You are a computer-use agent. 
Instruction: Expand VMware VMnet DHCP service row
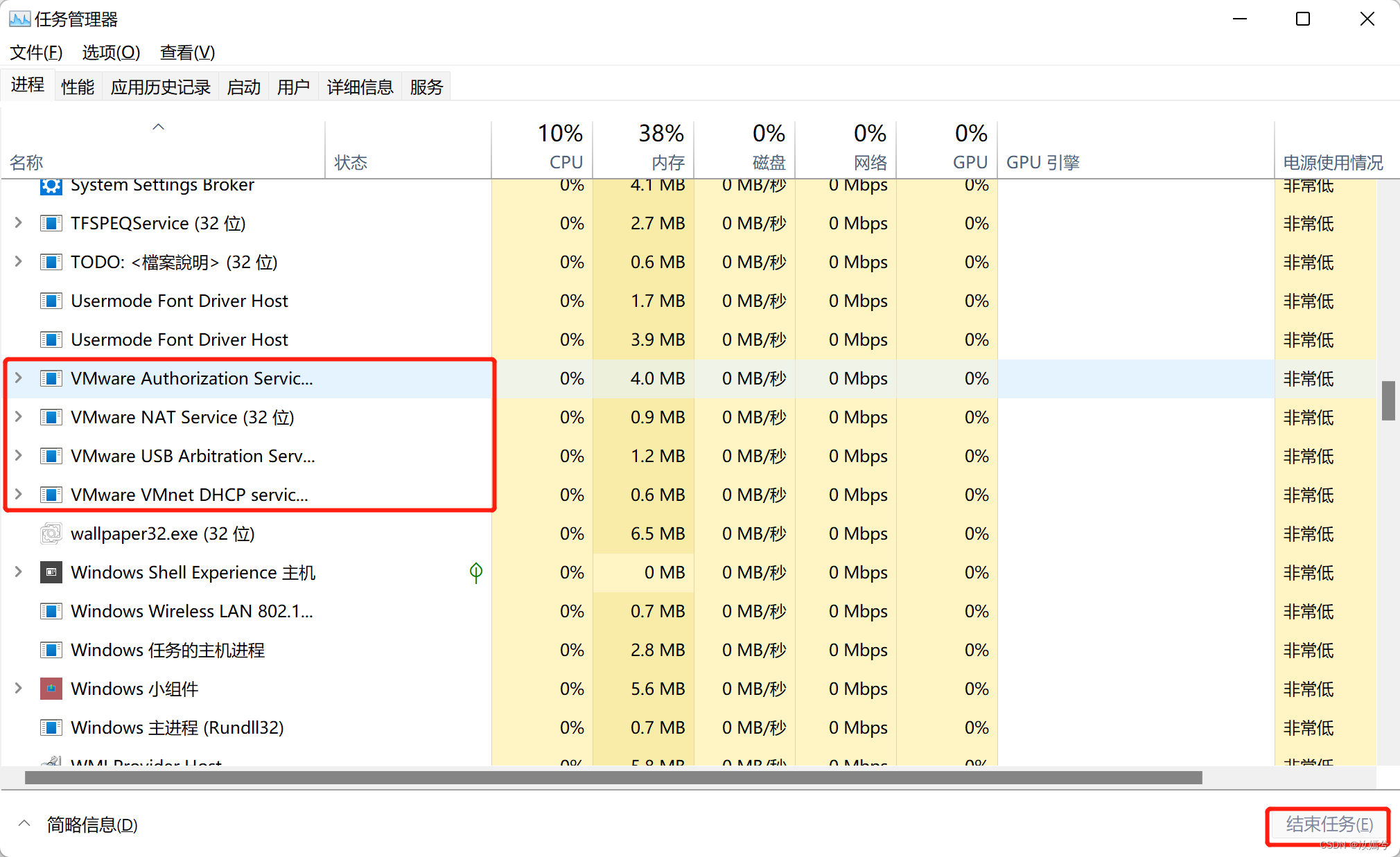[19, 495]
